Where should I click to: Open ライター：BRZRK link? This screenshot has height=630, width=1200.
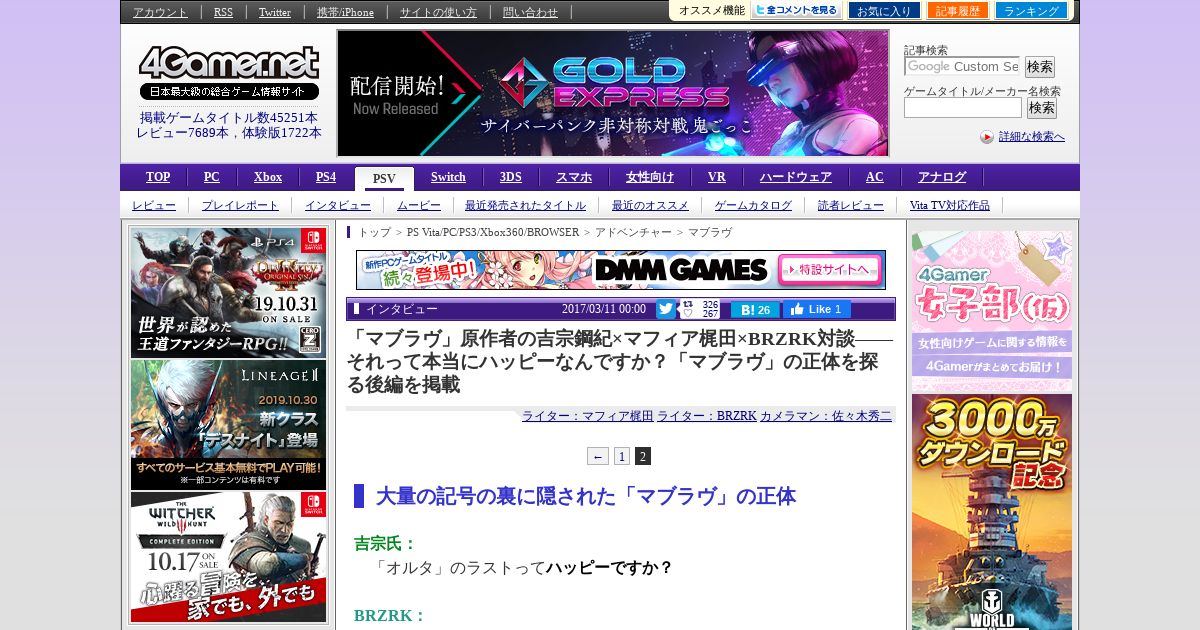707,416
